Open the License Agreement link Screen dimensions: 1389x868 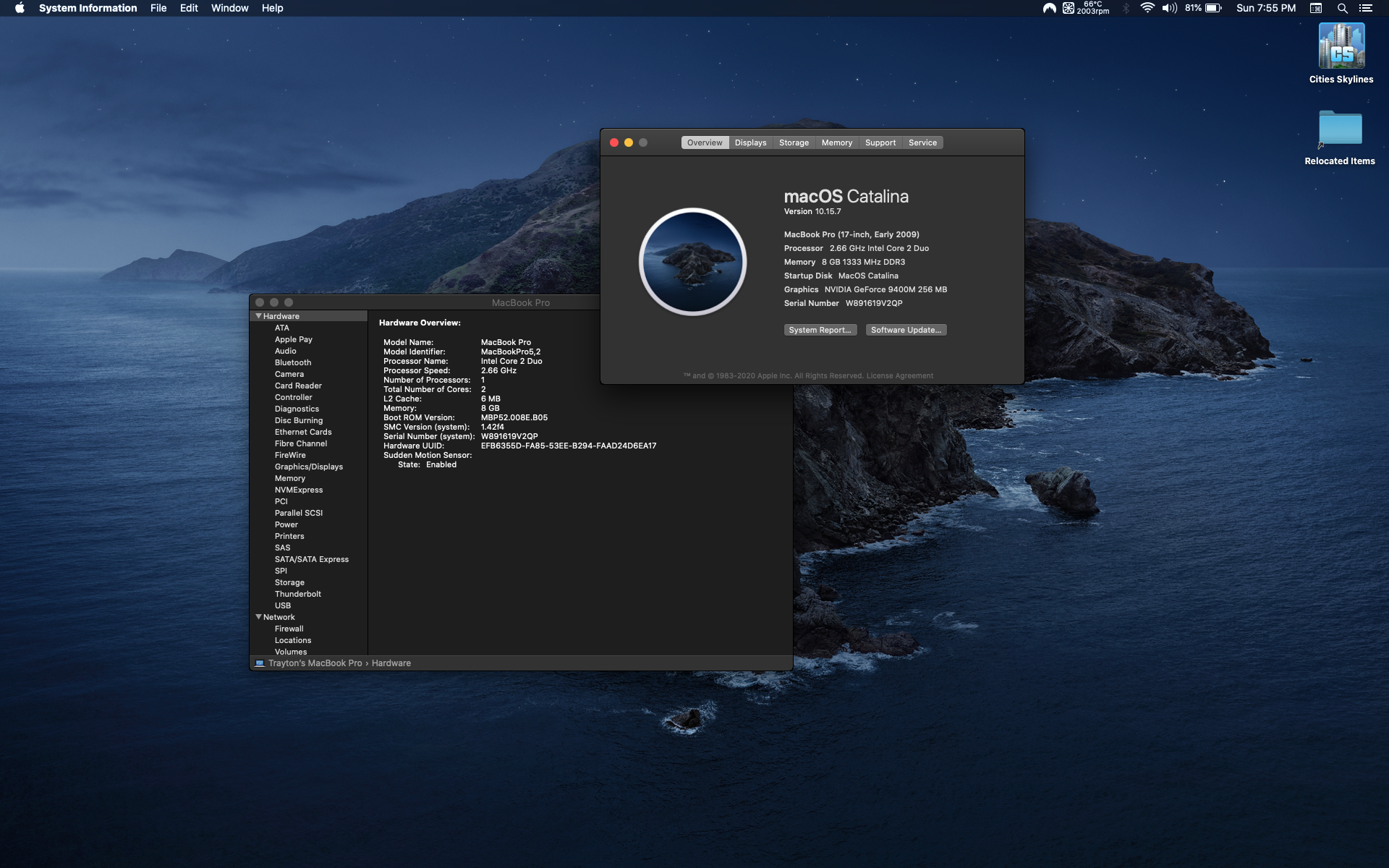click(900, 375)
